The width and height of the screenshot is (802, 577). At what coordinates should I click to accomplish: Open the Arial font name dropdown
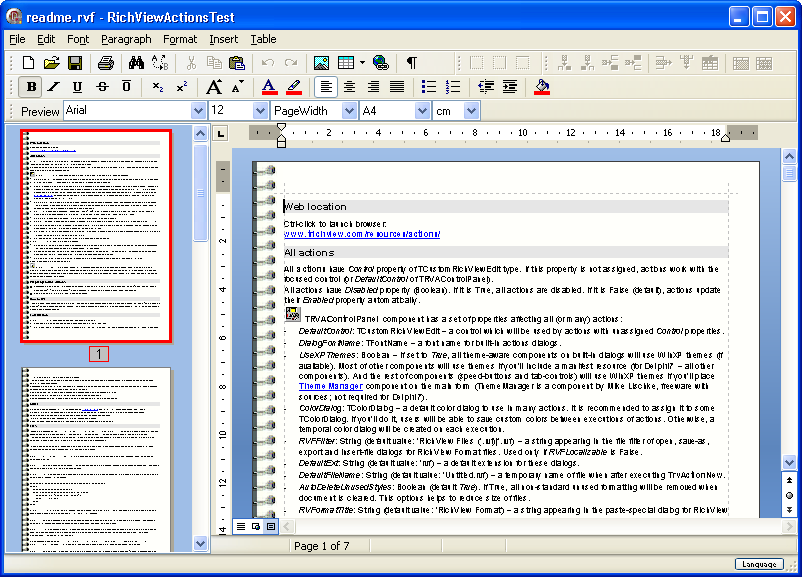(199, 111)
